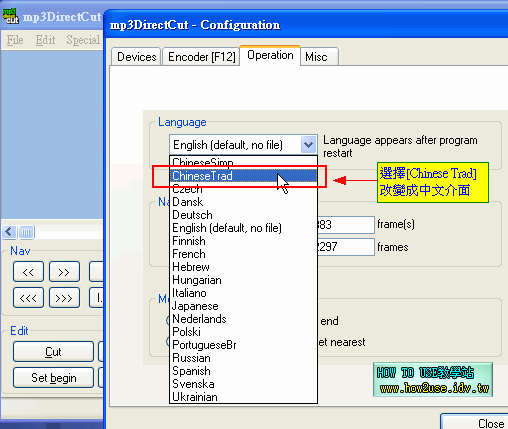Select Finnish language option
508x429 pixels.
243,241
